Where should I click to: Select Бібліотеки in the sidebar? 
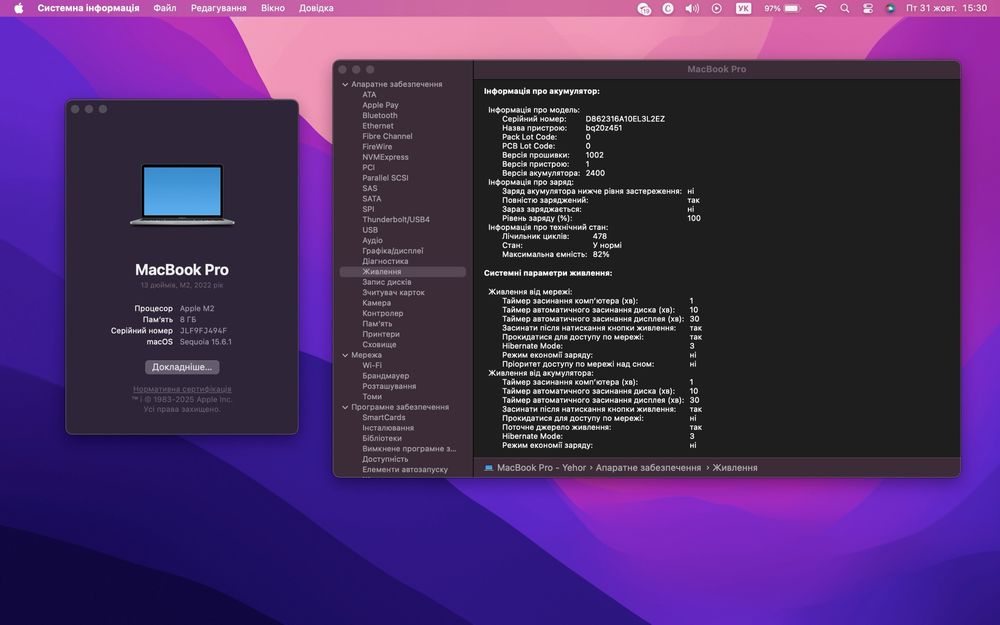pyautogui.click(x=381, y=438)
